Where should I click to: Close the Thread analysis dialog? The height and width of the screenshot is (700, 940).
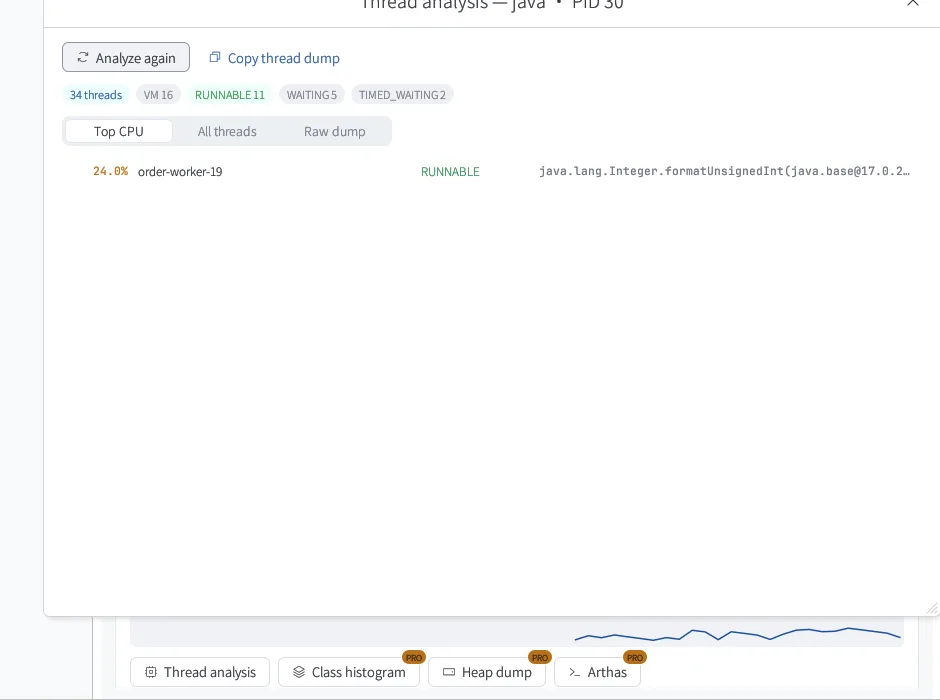pos(912,2)
